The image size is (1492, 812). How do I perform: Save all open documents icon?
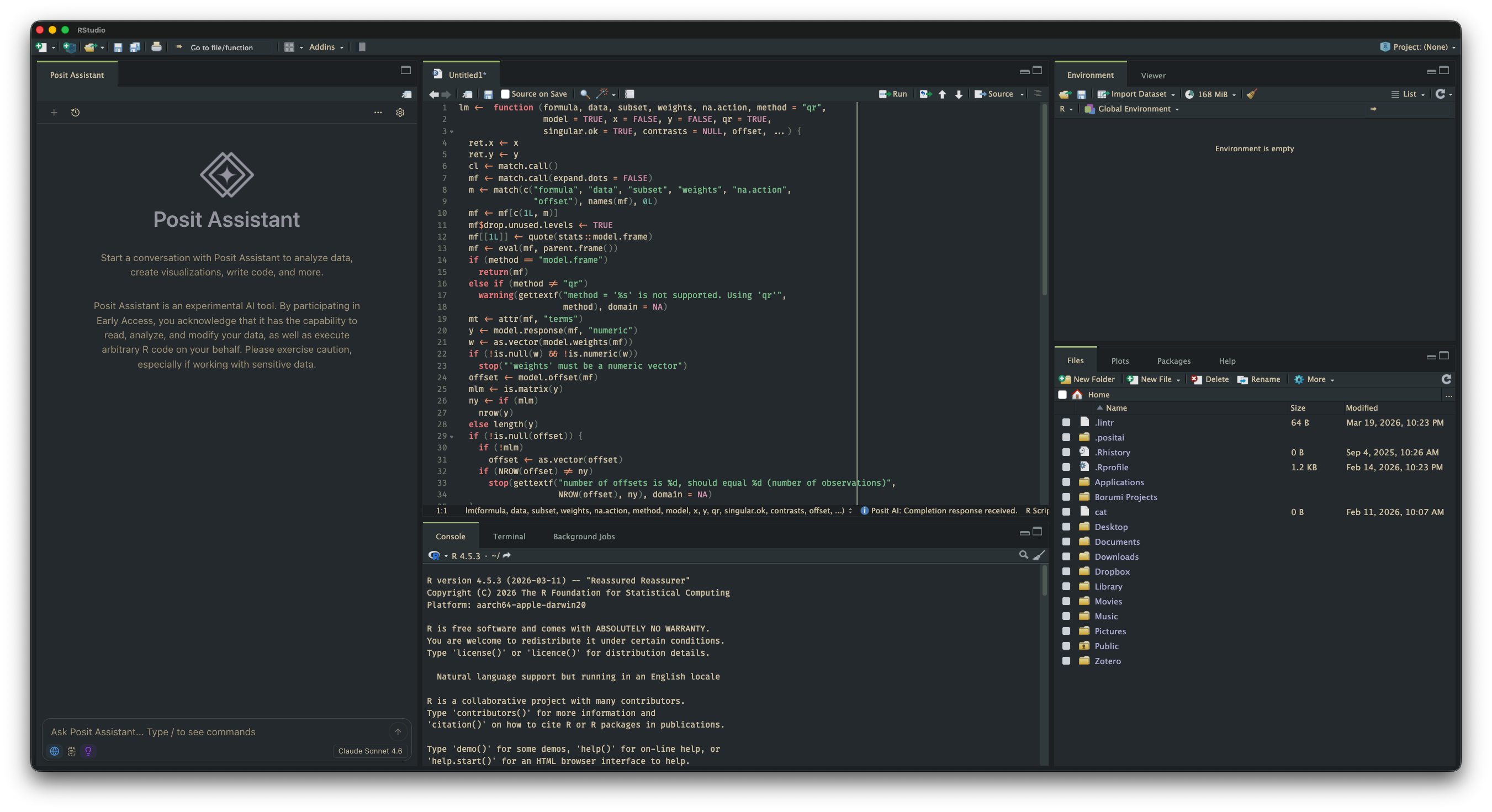134,47
